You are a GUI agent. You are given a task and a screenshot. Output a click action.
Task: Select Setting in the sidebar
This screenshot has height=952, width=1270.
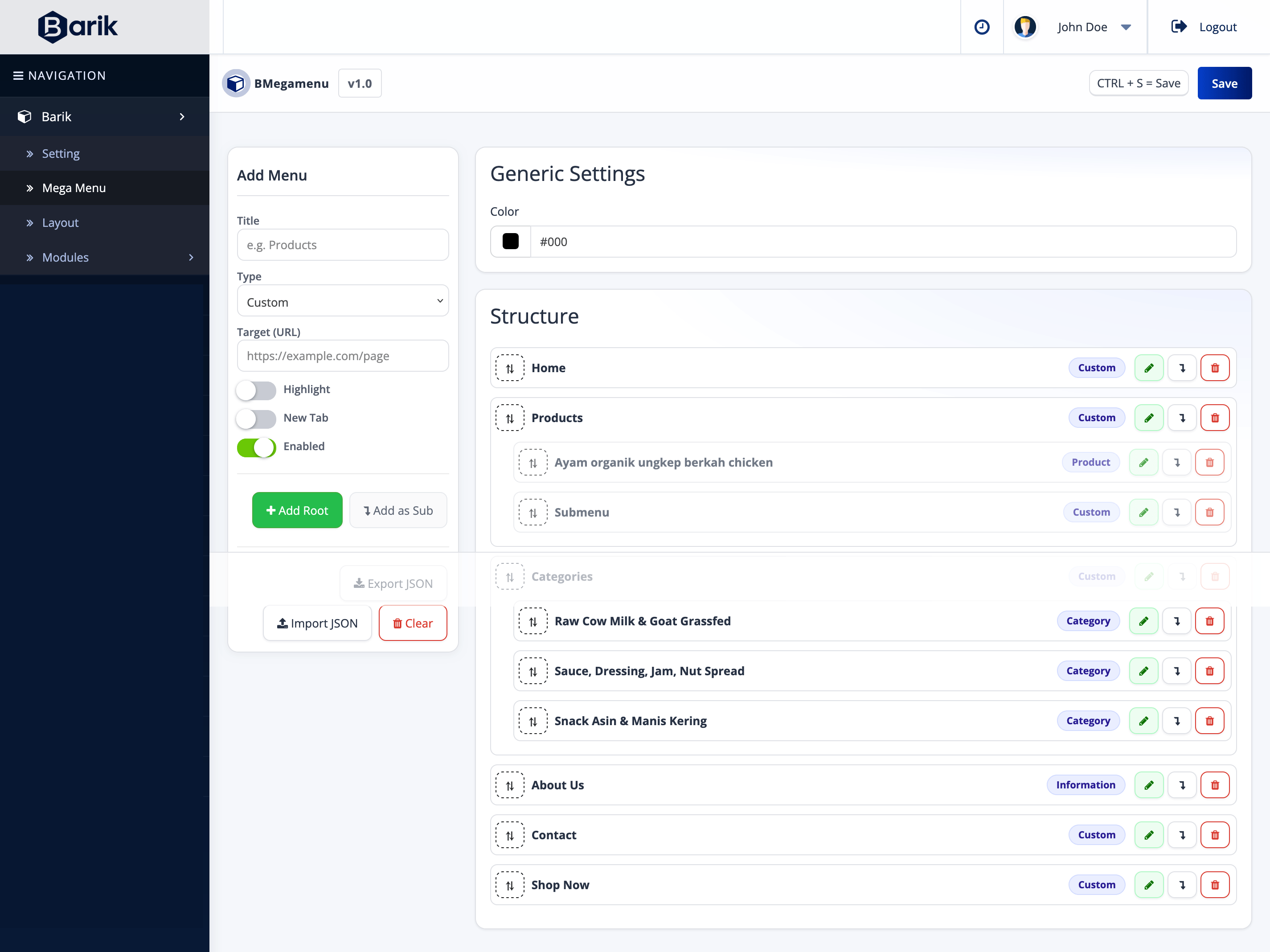60,153
